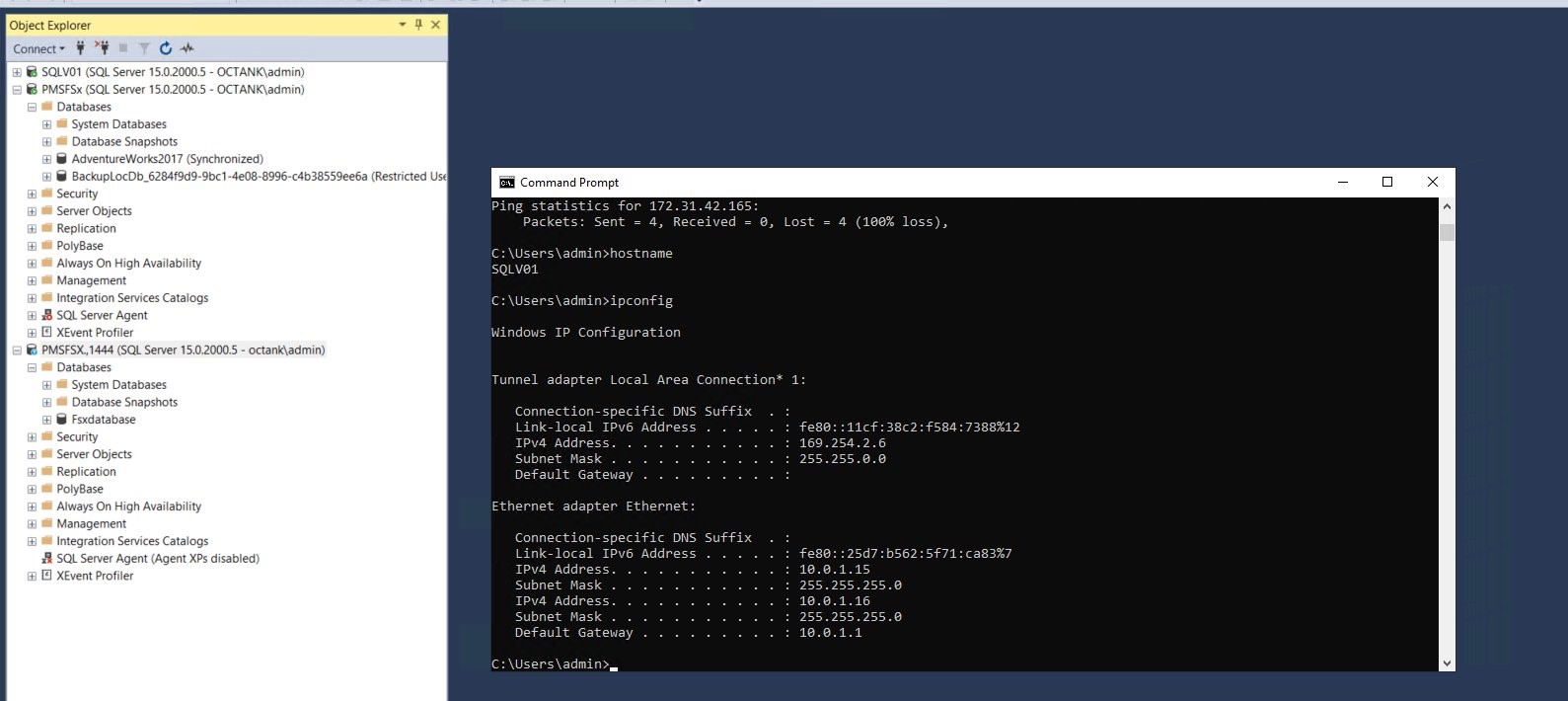Viewport: 1568px width, 701px height.
Task: Click Security folder icon under PMSFSx server
Action: tap(46, 194)
